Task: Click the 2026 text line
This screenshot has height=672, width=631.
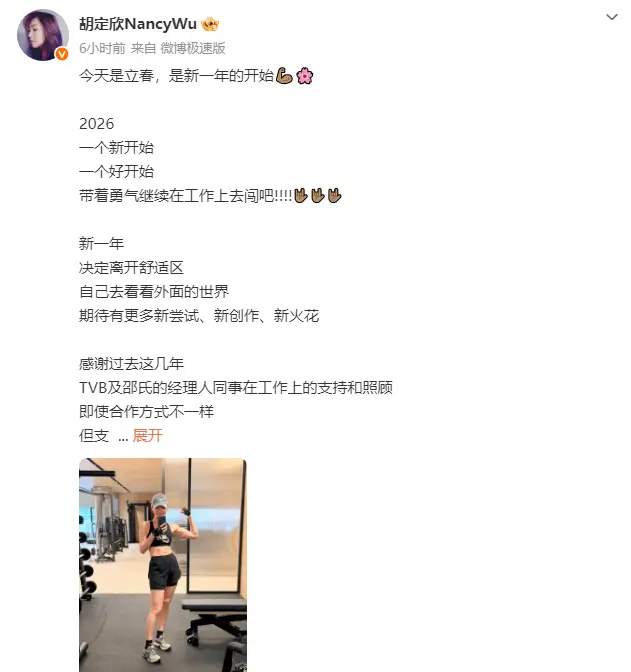Action: [96, 124]
